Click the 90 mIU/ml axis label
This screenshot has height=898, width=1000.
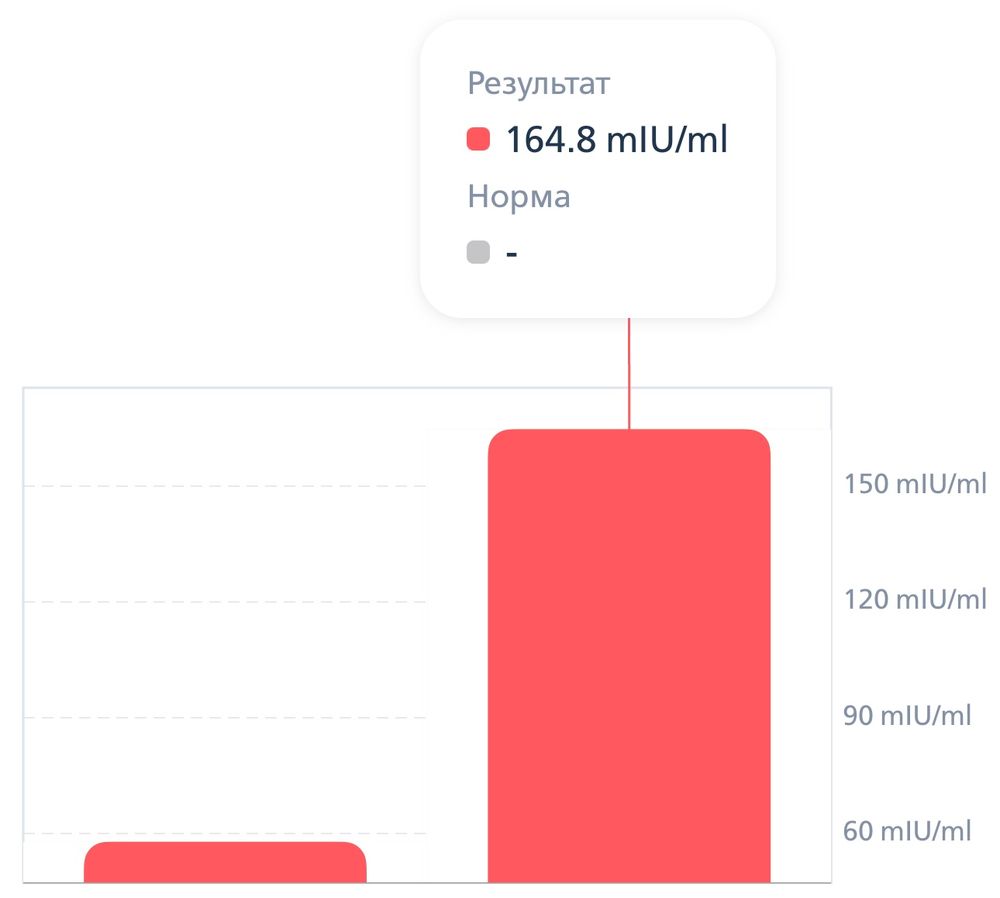click(907, 716)
